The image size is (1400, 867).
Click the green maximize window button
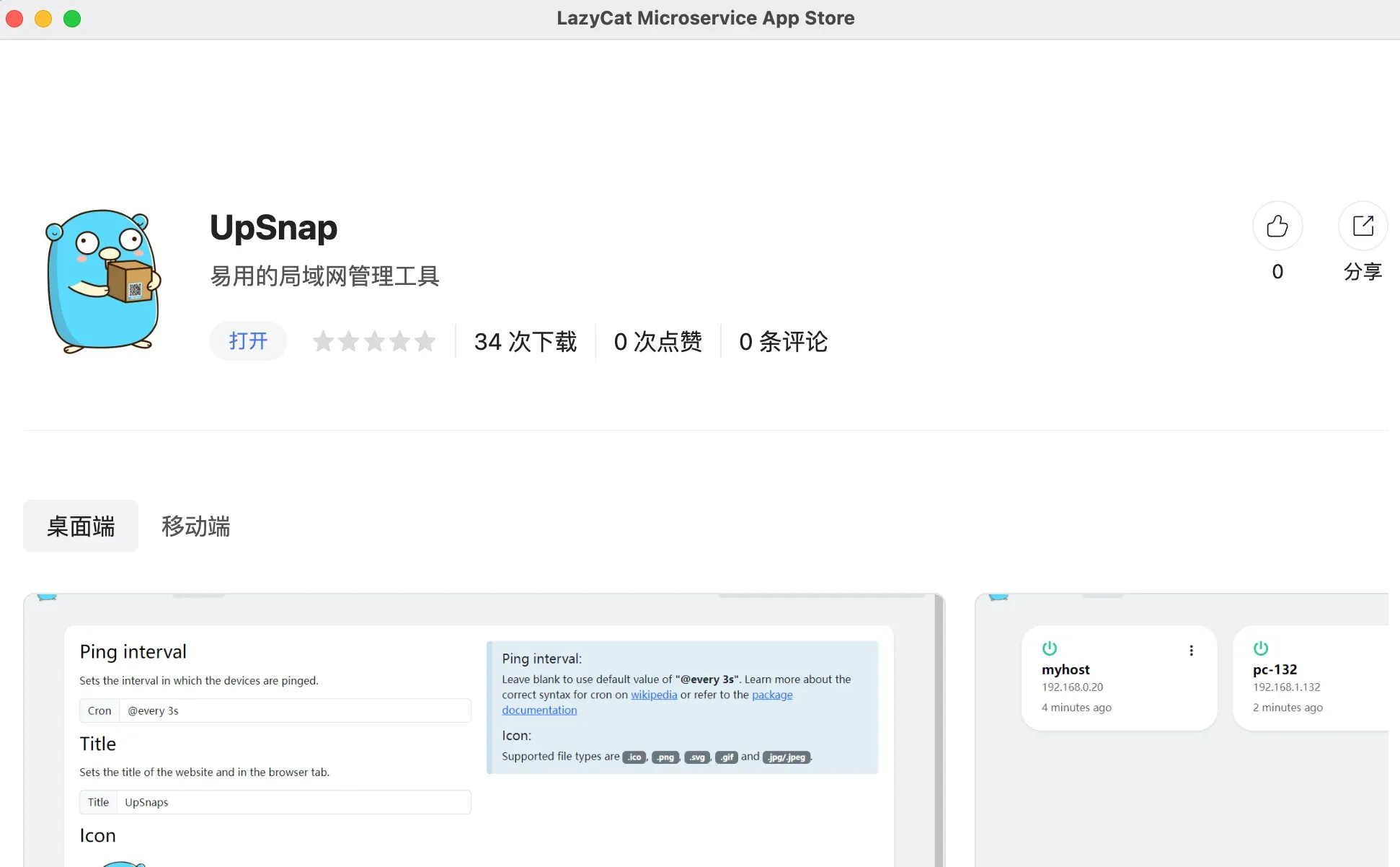pyautogui.click(x=72, y=19)
